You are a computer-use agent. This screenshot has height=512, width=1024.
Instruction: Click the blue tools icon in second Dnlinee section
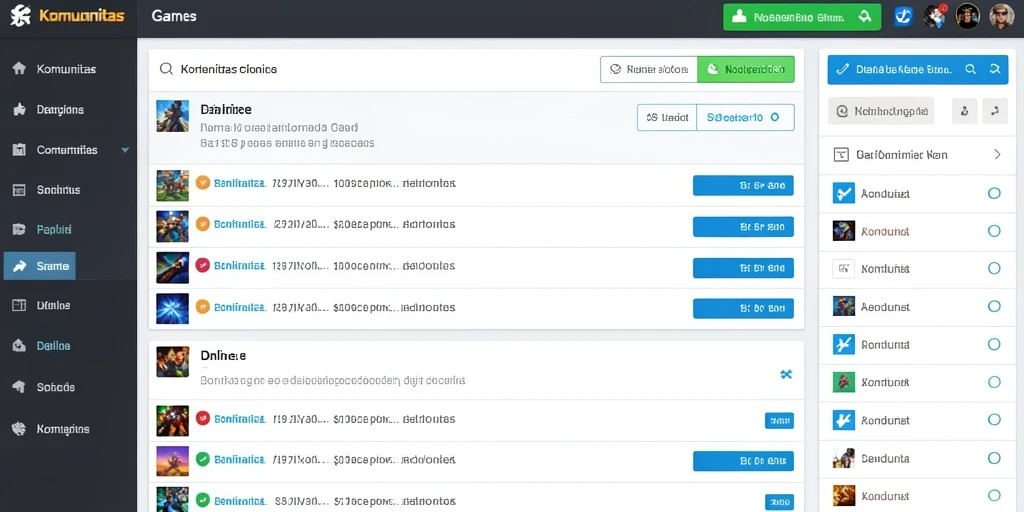coord(786,374)
